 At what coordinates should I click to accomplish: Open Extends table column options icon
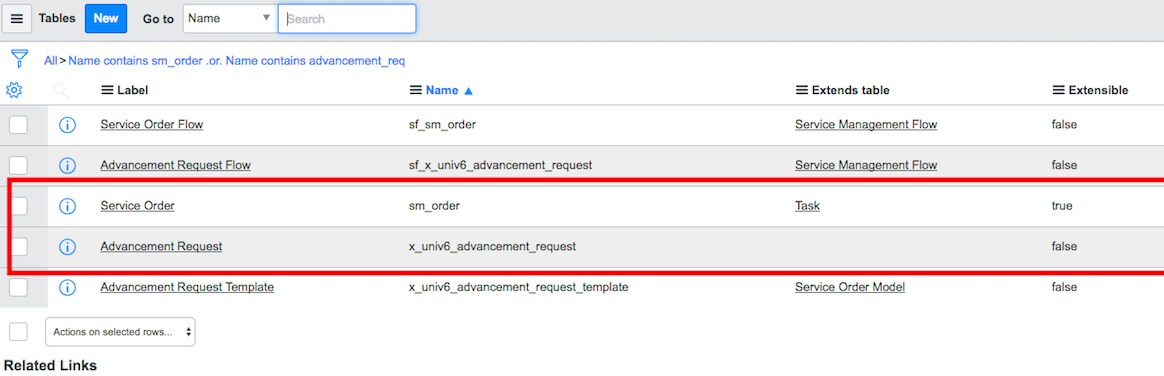[x=802, y=90]
